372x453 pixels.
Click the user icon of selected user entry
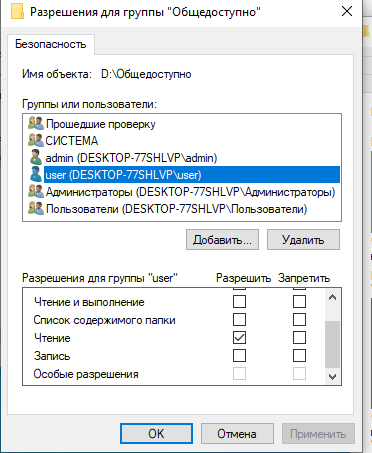coord(36,174)
